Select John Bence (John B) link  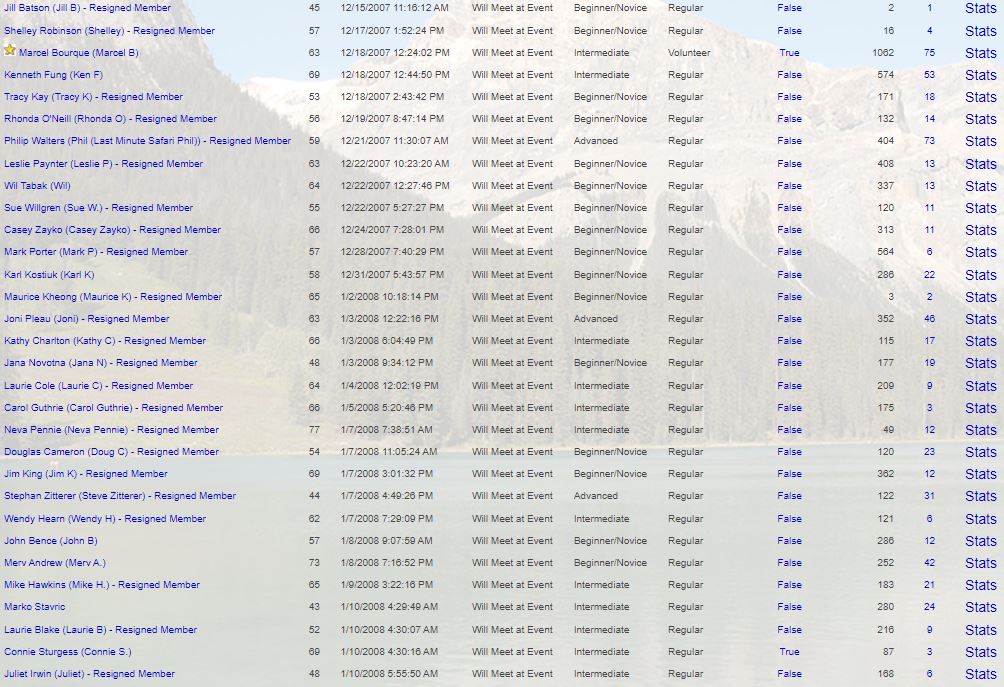pyautogui.click(x=51, y=541)
